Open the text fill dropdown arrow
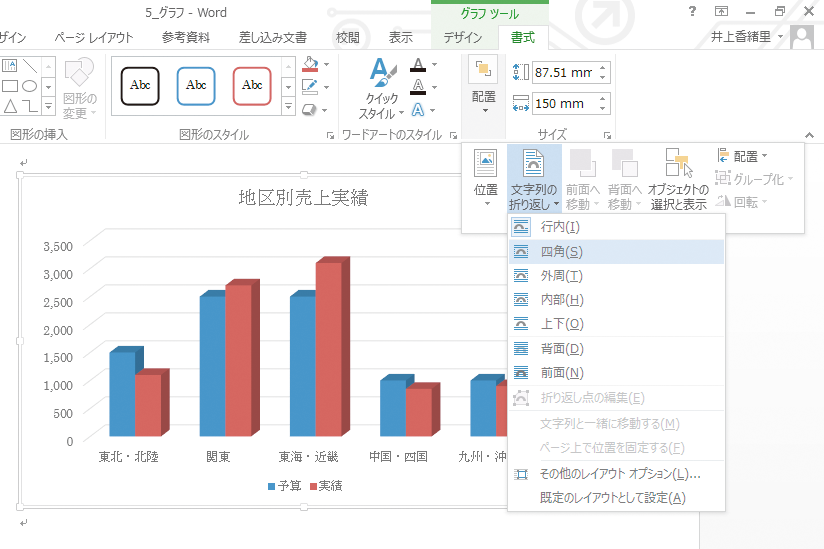Screen dimensions: 824x549 (x=435, y=64)
